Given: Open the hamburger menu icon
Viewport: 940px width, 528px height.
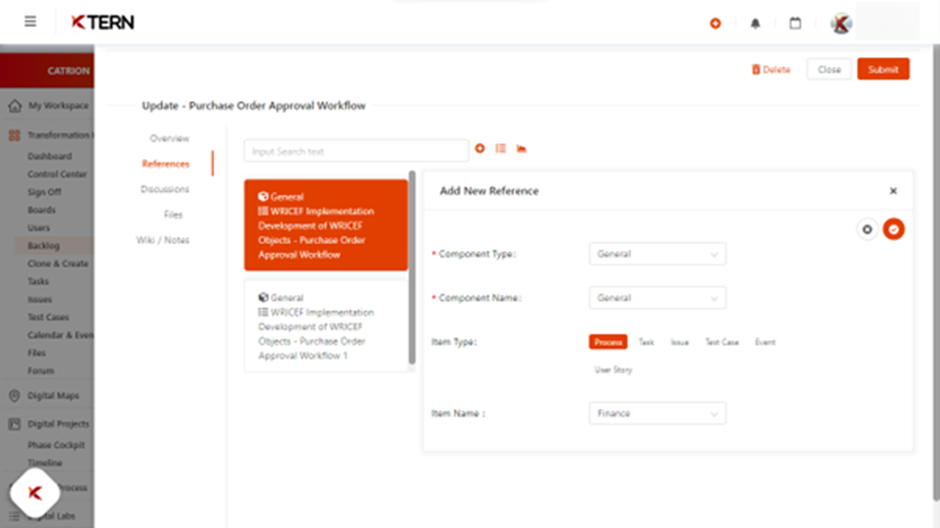Looking at the screenshot, I should (30, 22).
